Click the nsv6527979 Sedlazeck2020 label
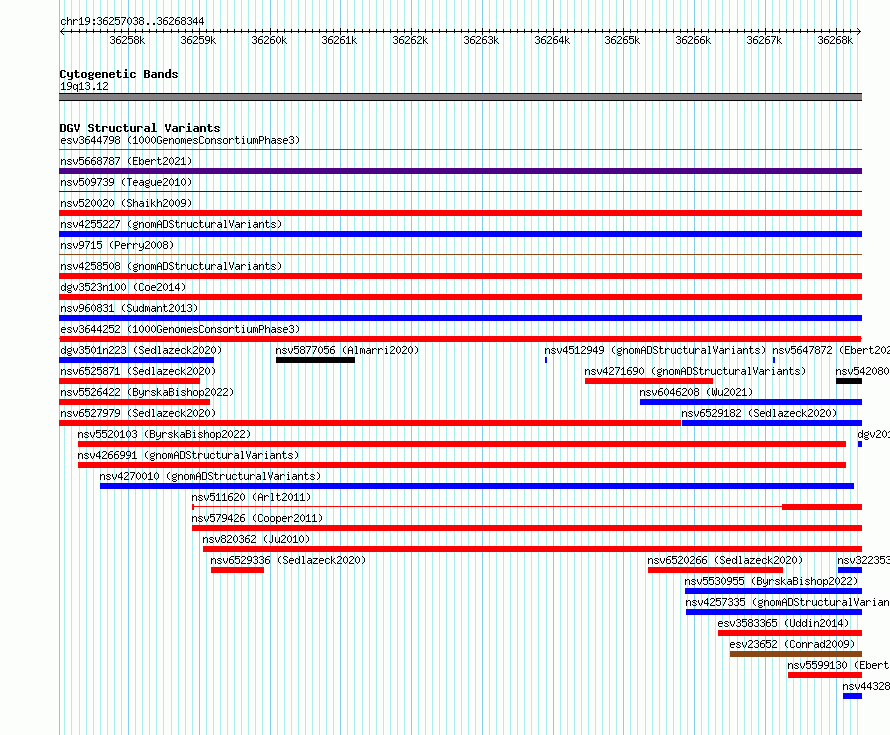This screenshot has width=890, height=735. (138, 413)
